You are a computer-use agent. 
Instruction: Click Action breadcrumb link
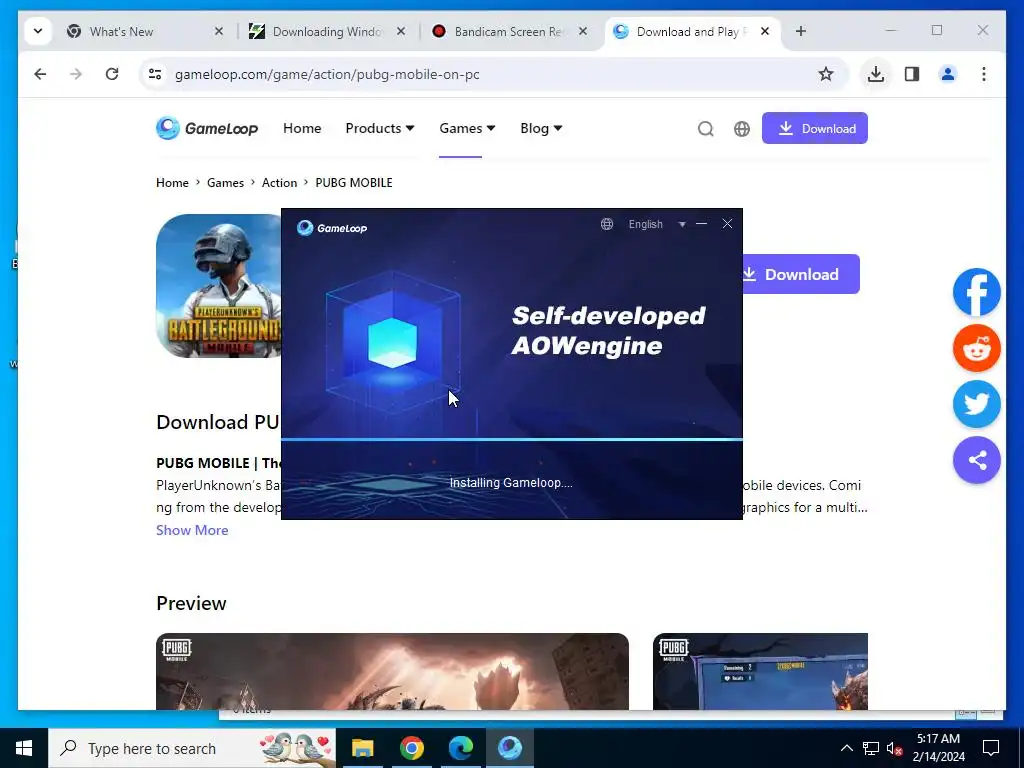point(280,183)
